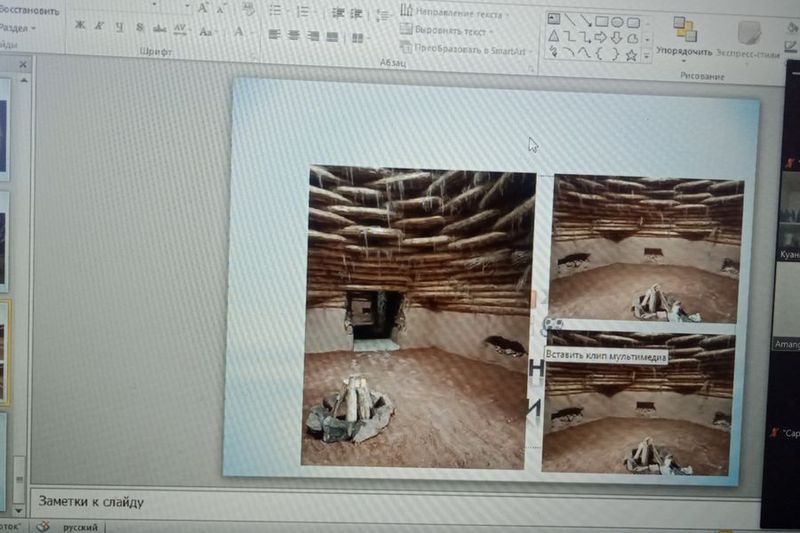800x533 pixels.
Task: Open Экспресс-стили quick styles
Action: tap(748, 38)
